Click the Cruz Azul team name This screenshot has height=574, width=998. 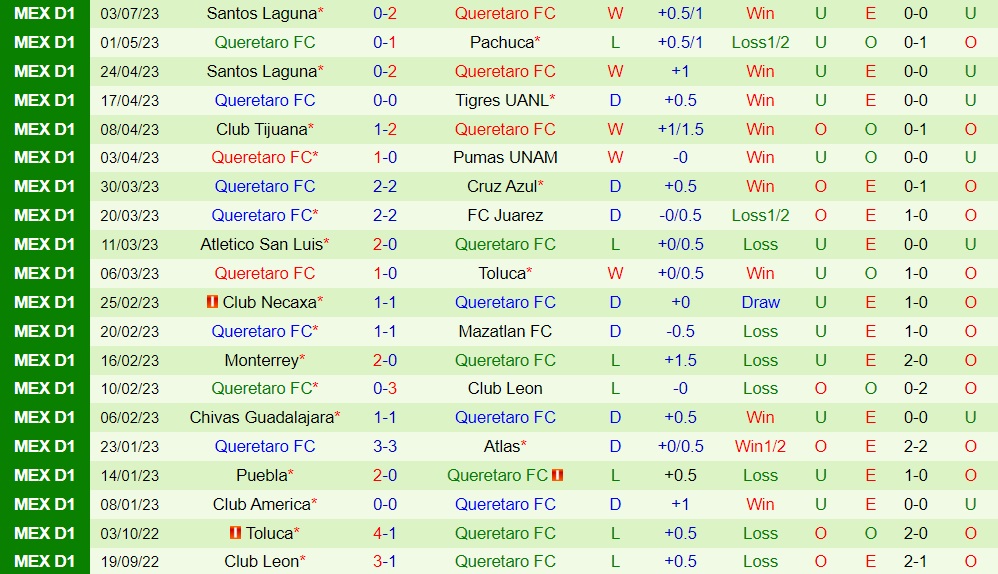[x=502, y=186]
